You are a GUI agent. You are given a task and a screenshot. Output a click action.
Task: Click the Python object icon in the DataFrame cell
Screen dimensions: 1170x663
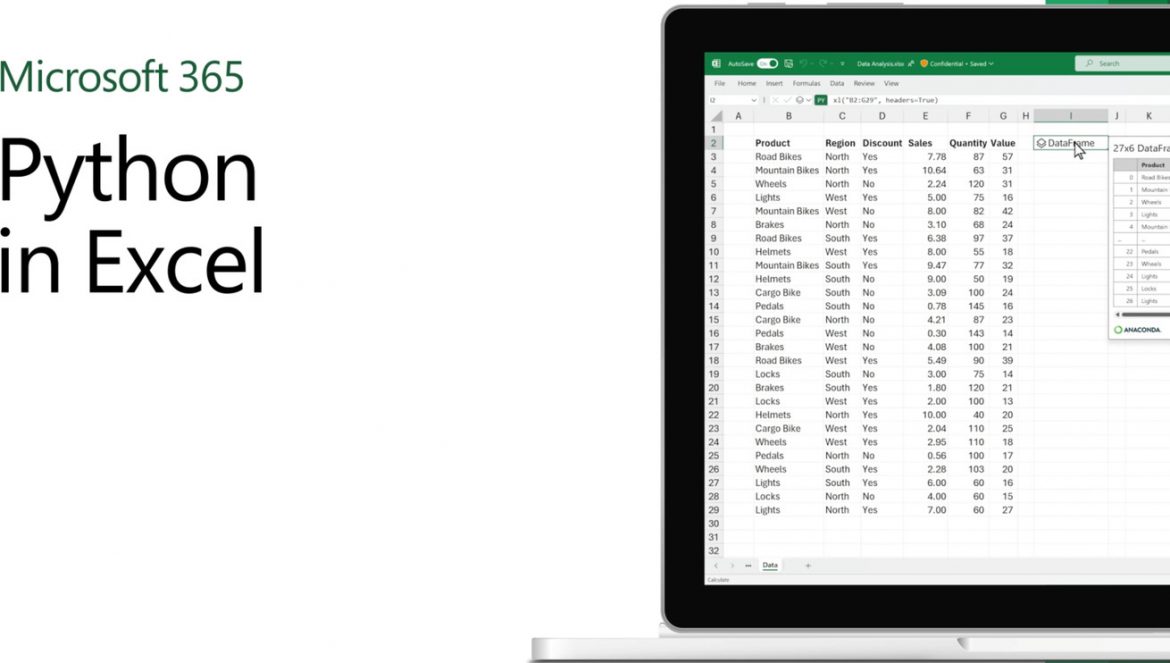tap(1041, 143)
